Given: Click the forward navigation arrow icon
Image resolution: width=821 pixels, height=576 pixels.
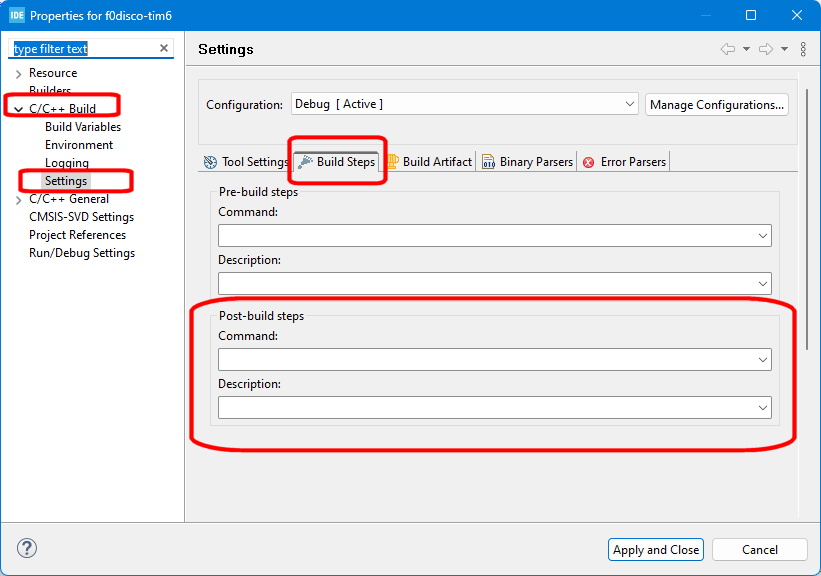Looking at the screenshot, I should coord(766,49).
